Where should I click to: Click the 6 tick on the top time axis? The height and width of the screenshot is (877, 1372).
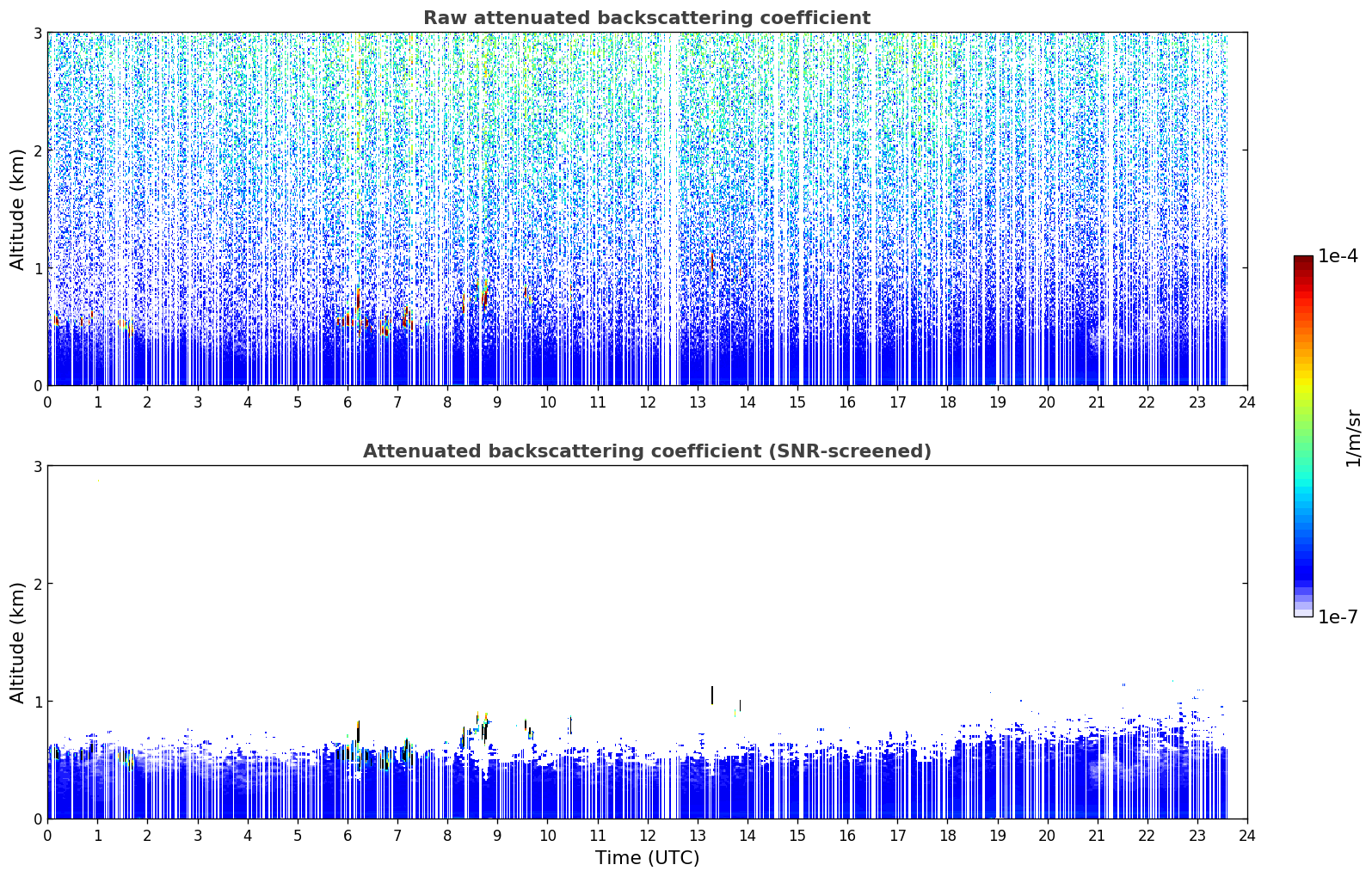click(348, 402)
